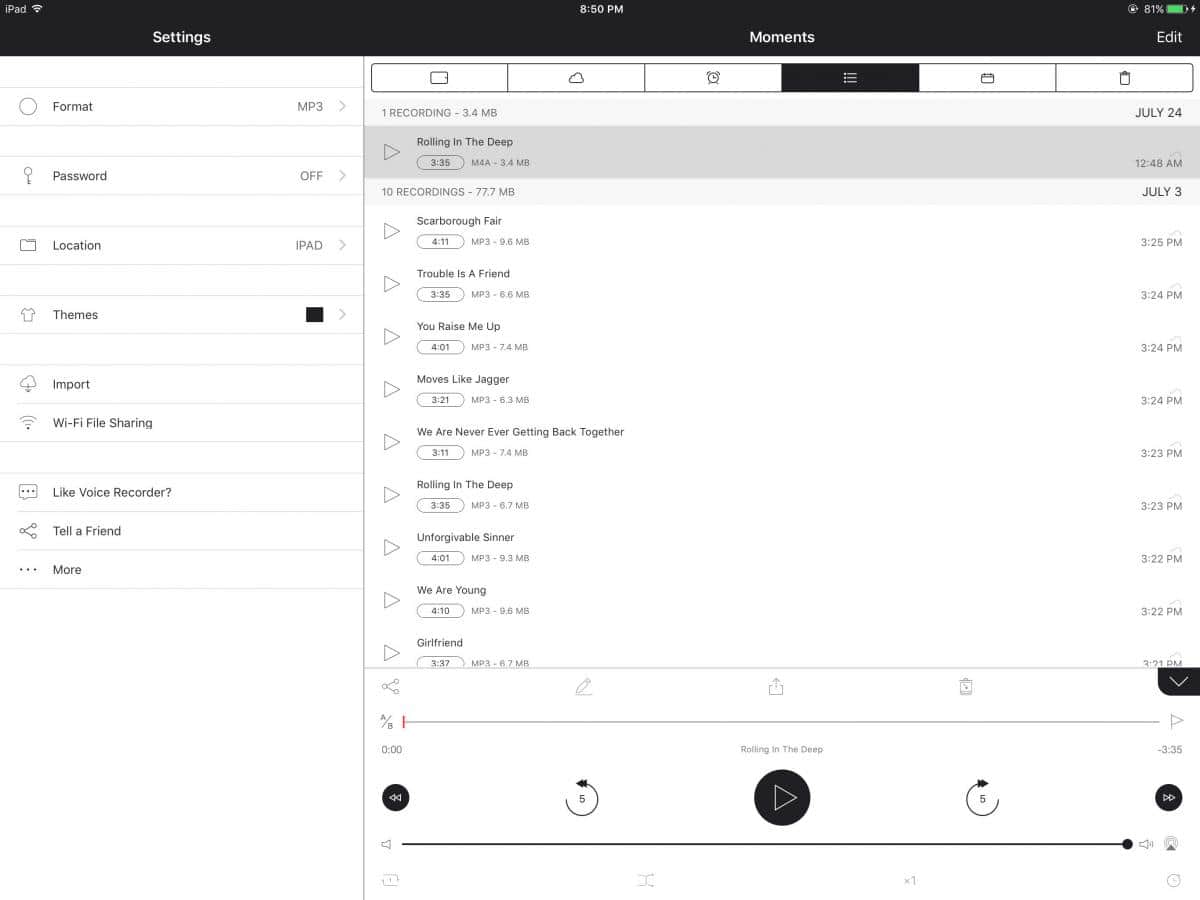Tap the Edit button
Screen dimensions: 1200x900
[x=1169, y=37]
